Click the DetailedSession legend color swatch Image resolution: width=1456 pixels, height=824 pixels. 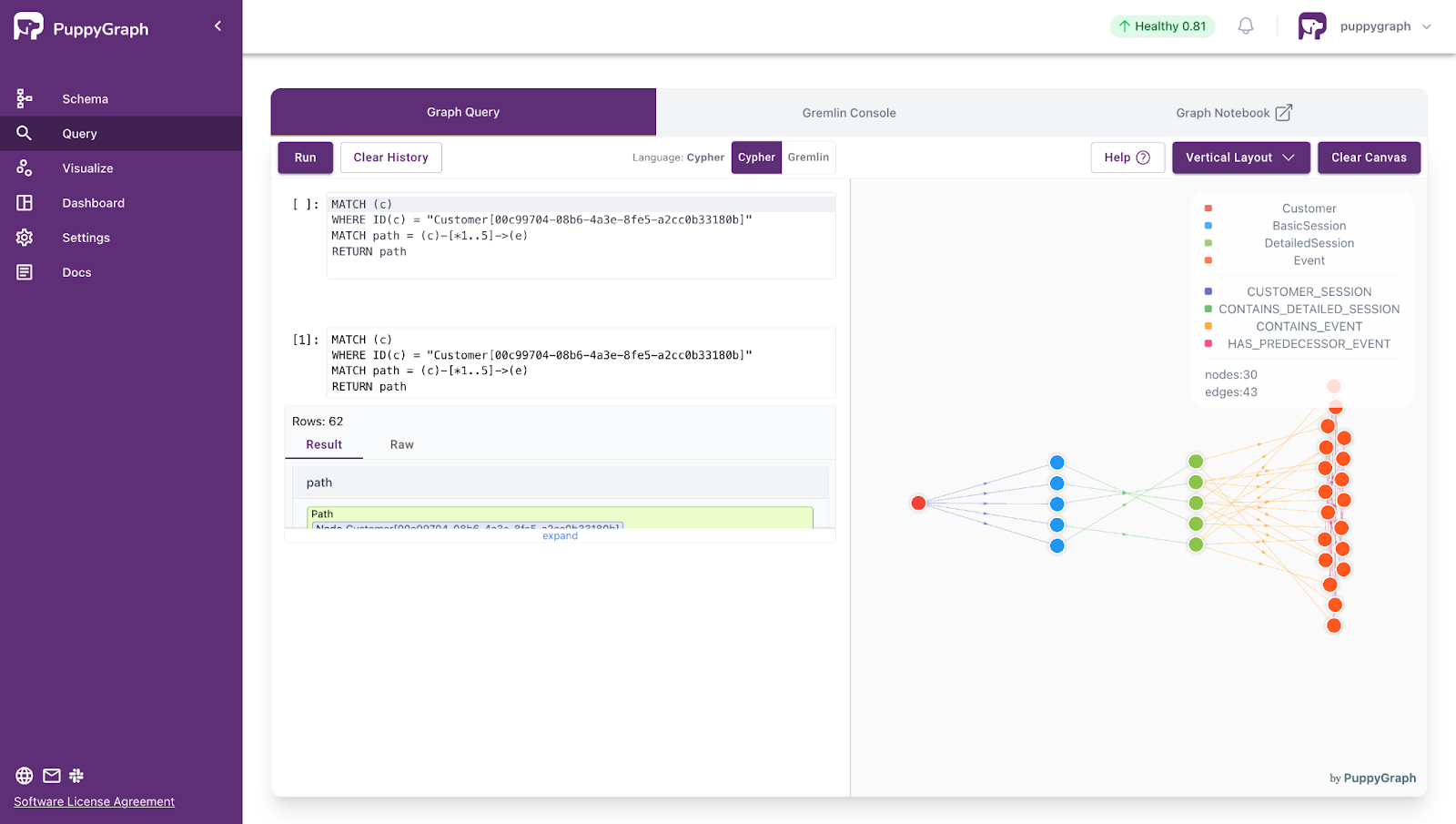1208,243
